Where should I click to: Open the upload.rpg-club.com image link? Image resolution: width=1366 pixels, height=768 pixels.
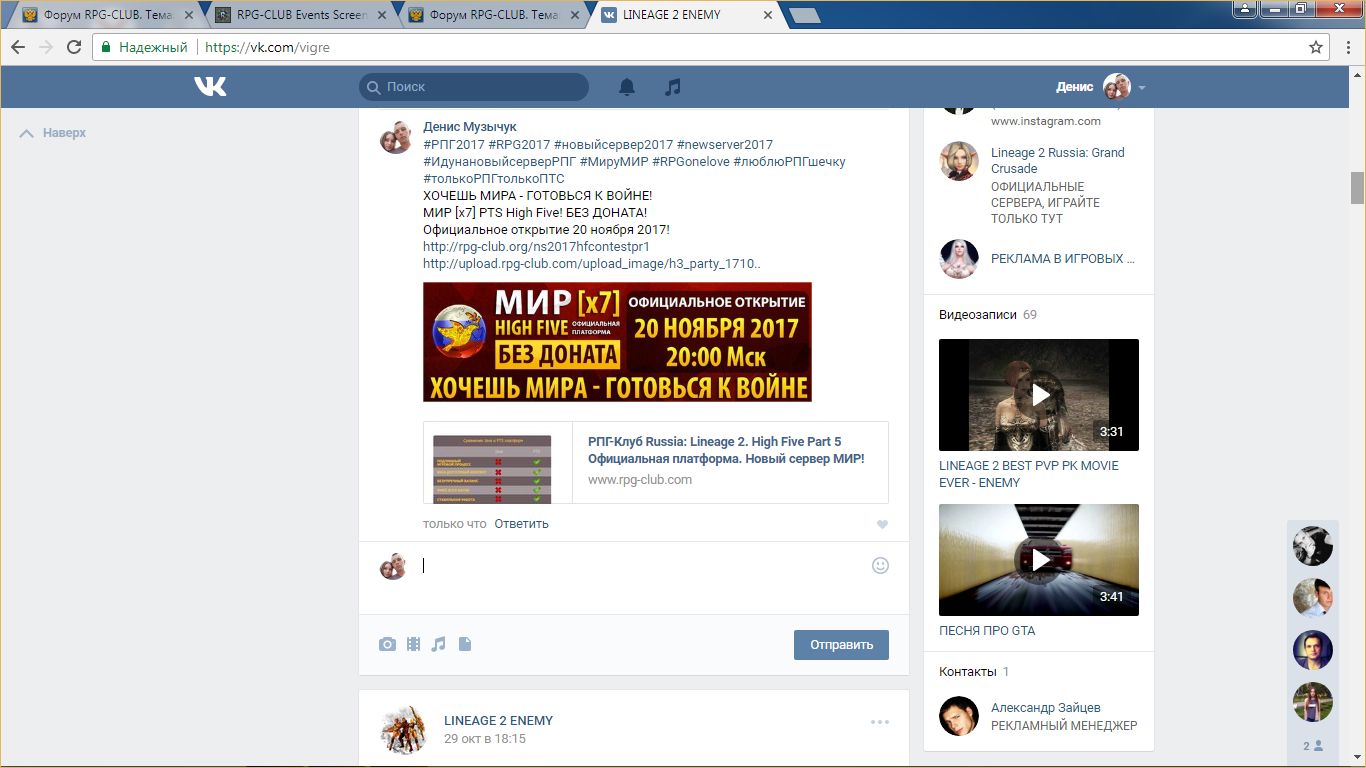tap(591, 264)
